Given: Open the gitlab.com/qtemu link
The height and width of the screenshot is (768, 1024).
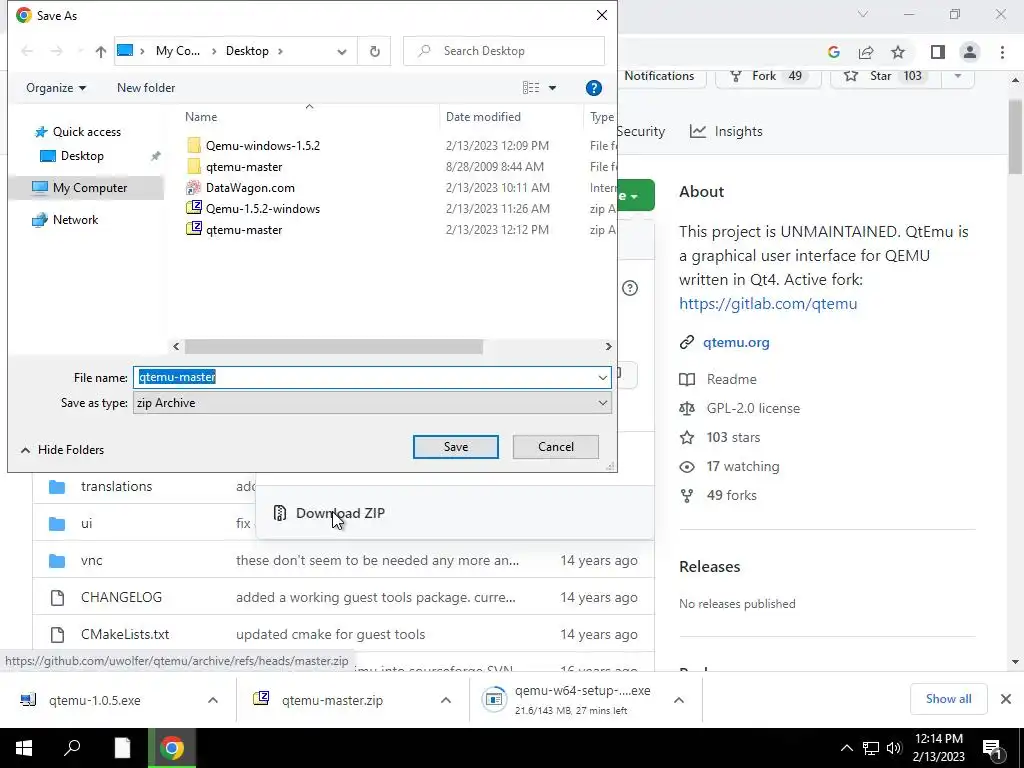Looking at the screenshot, I should pyautogui.click(x=768, y=304).
